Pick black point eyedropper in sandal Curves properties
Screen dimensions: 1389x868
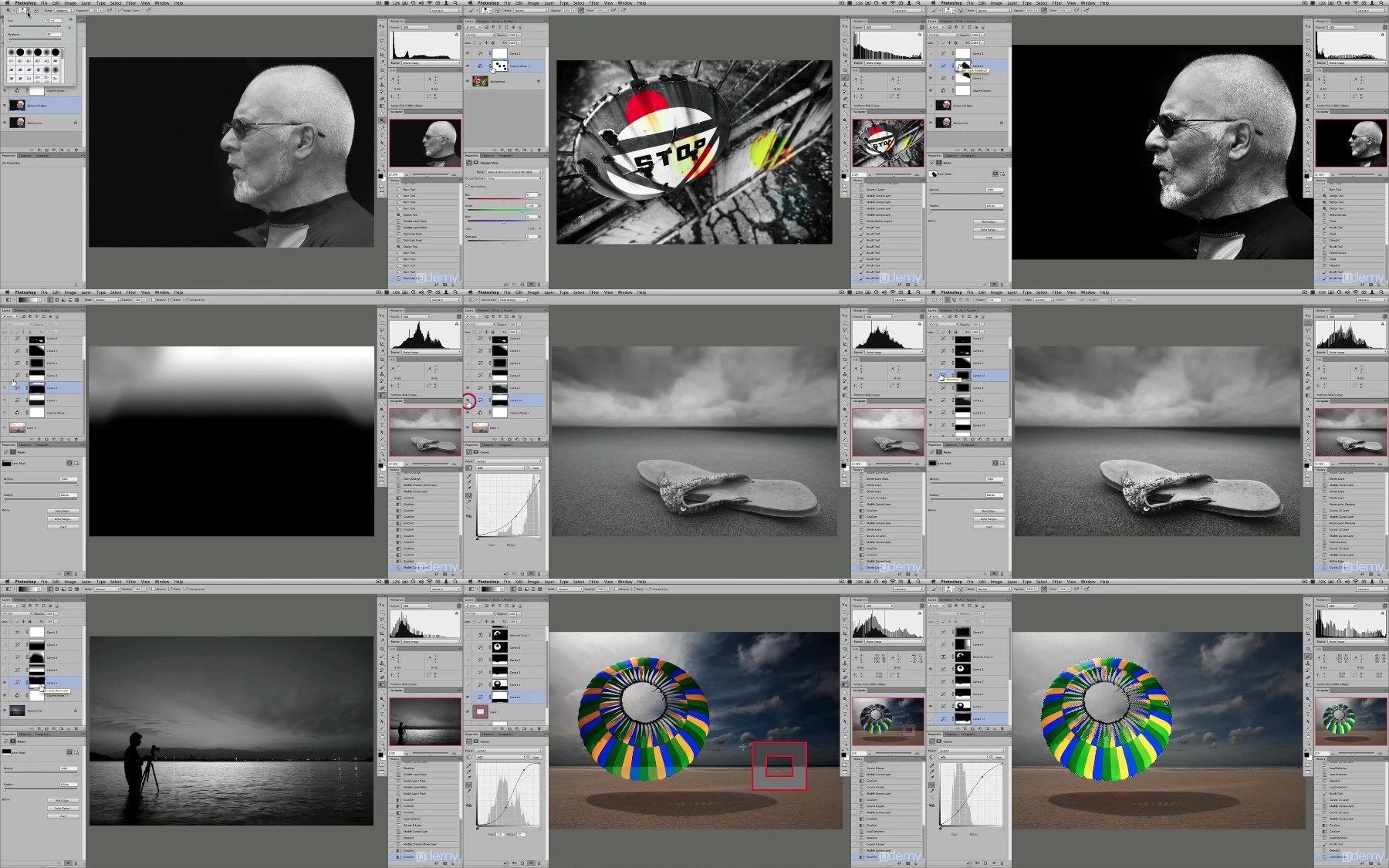[x=468, y=476]
